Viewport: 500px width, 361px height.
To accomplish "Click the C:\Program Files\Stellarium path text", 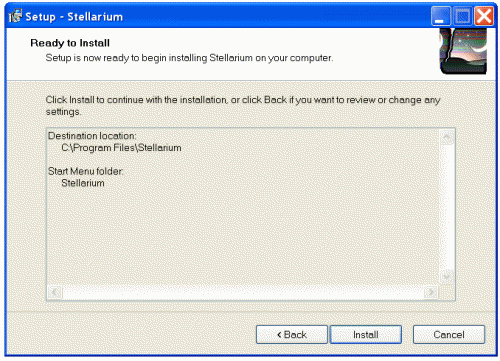I will [x=121, y=148].
